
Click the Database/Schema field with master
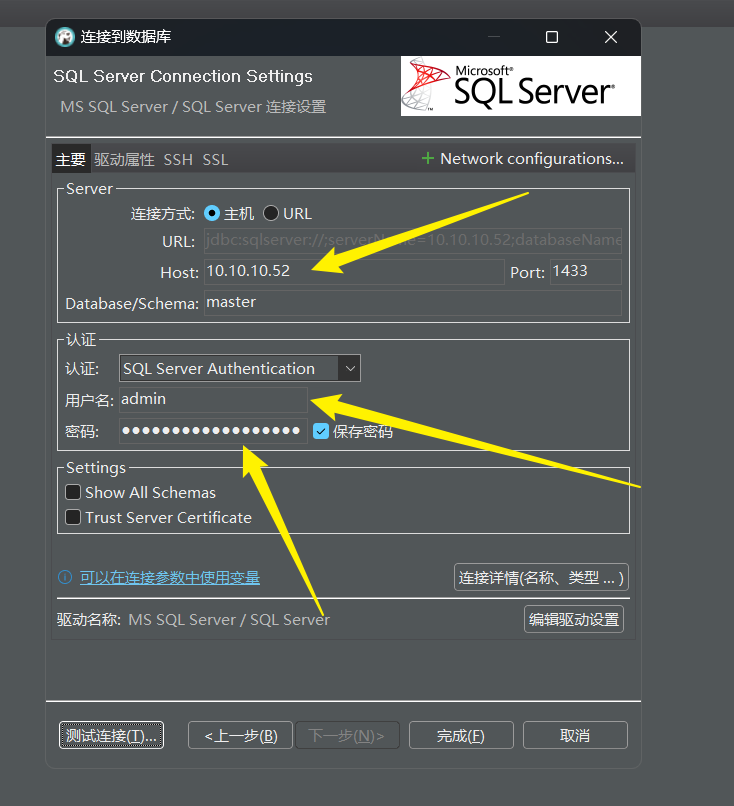[413, 303]
